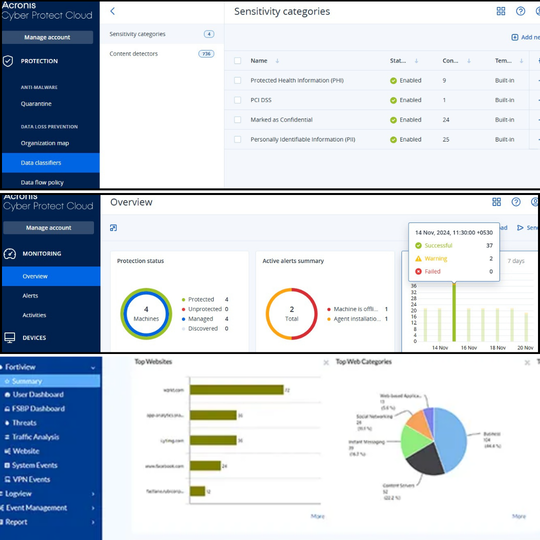Click the Active alerts summary donut chart

tap(291, 314)
